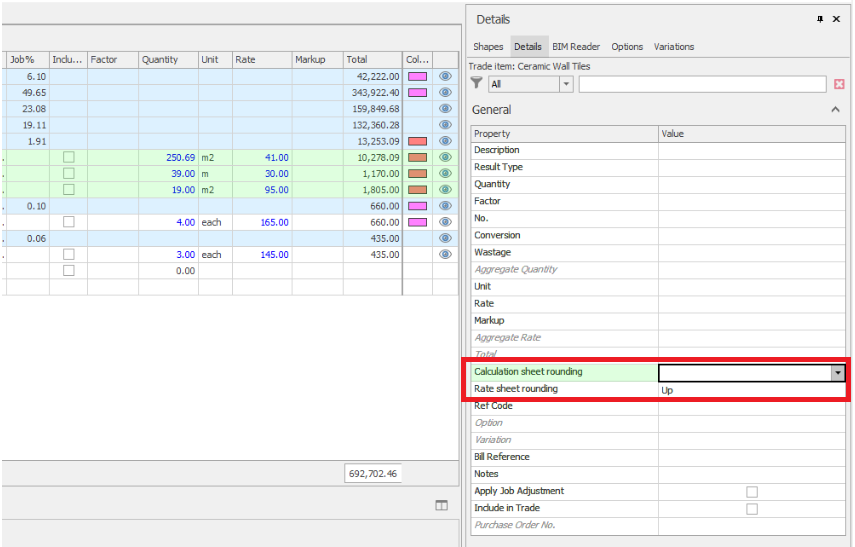The image size is (855, 547).
Task: Click the filter funnel icon in Details panel
Action: point(476,84)
